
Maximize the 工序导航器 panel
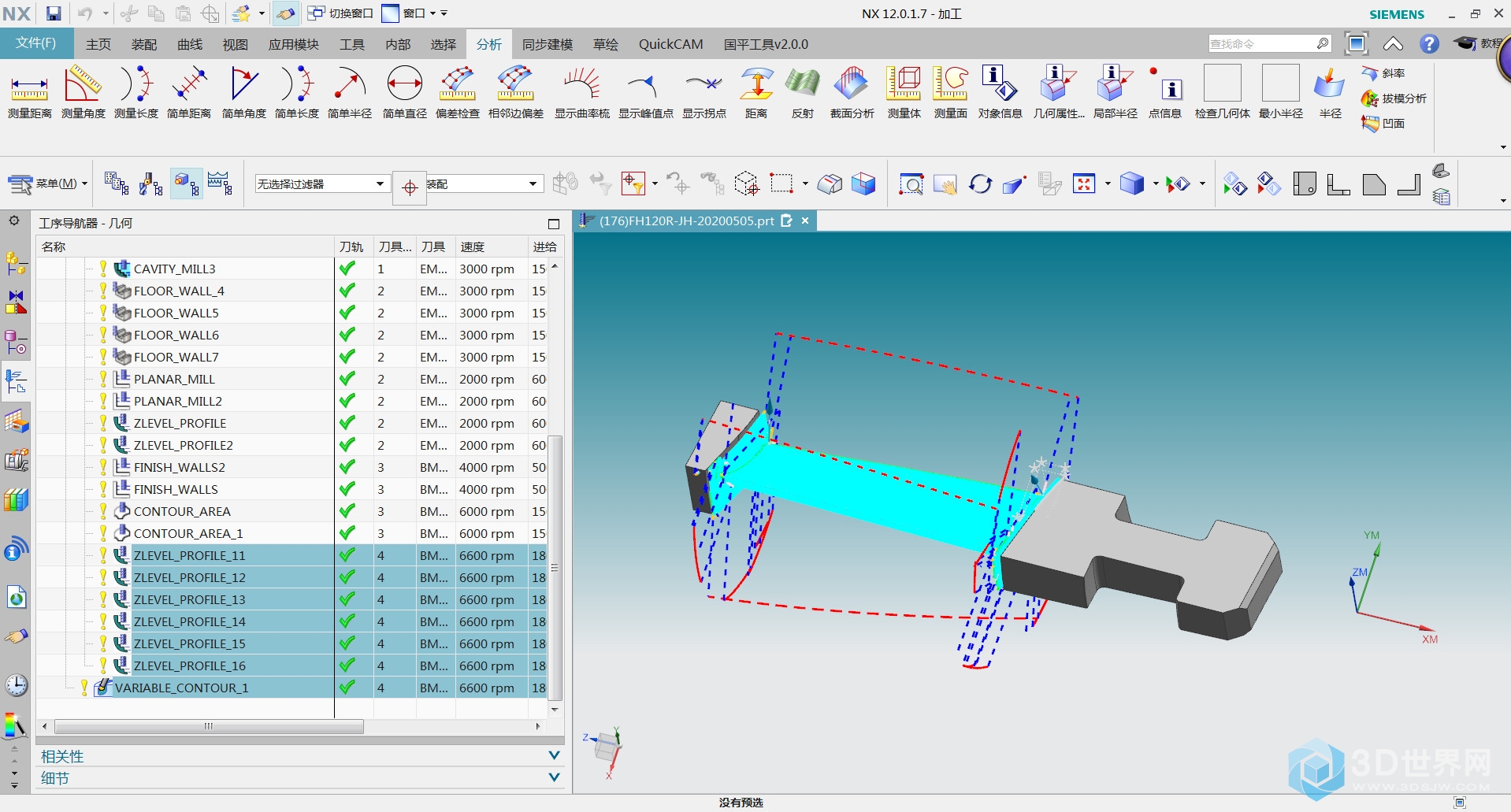[x=554, y=224]
